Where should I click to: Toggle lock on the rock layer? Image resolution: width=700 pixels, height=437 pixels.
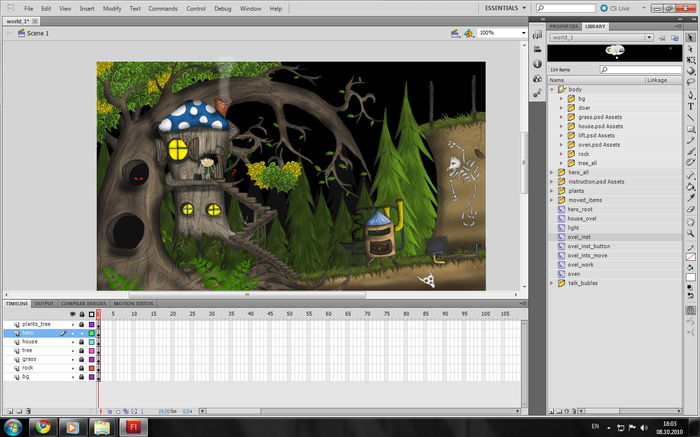coord(81,367)
